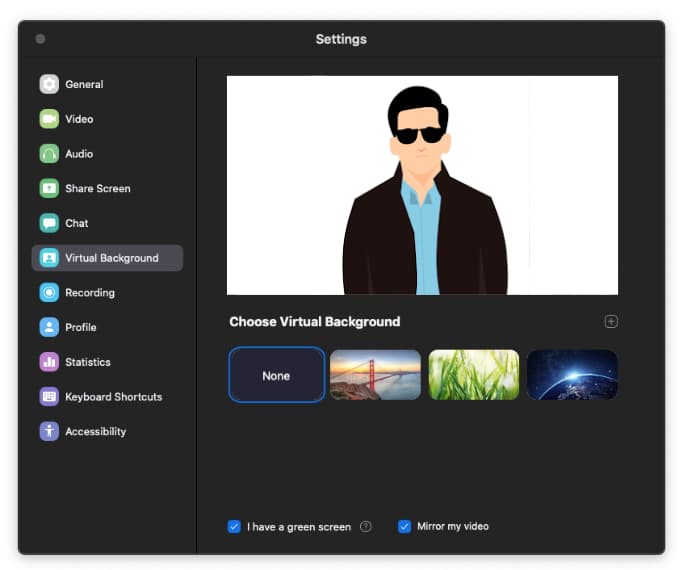Select the Virtual Background label
683x570 pixels.
pos(112,258)
